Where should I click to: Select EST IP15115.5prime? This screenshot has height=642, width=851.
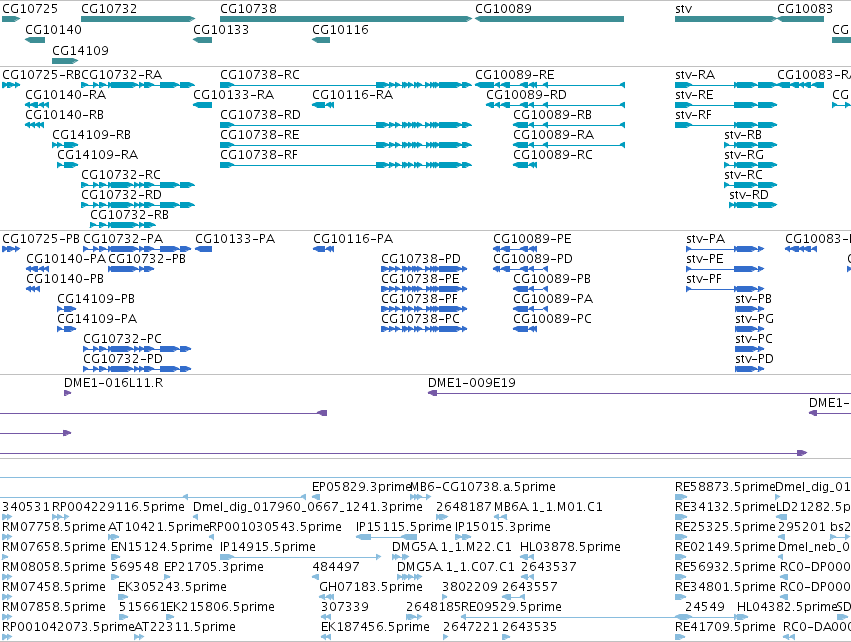[x=387, y=537]
